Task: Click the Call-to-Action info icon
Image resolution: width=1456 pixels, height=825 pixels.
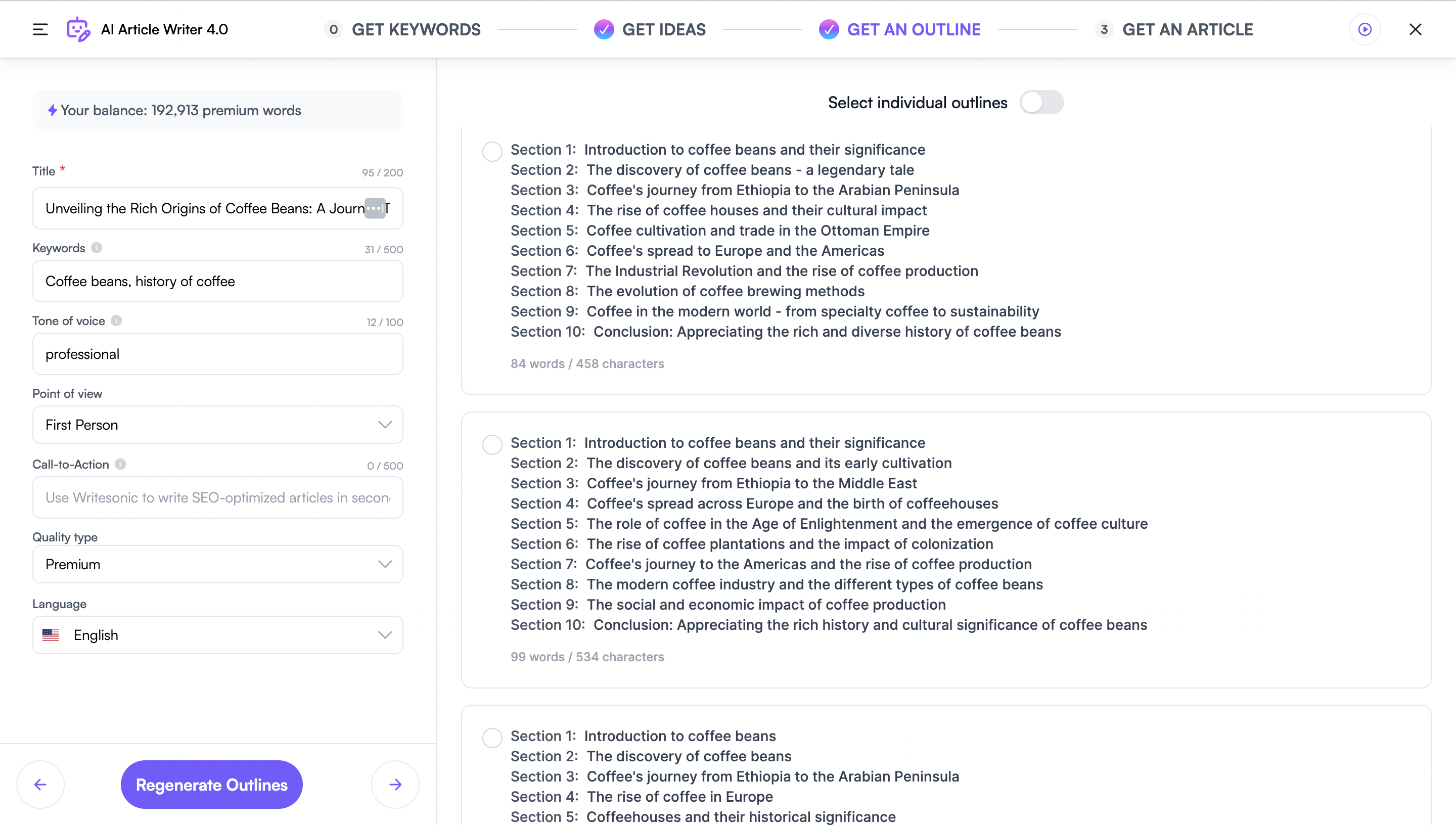Action: 120,464
